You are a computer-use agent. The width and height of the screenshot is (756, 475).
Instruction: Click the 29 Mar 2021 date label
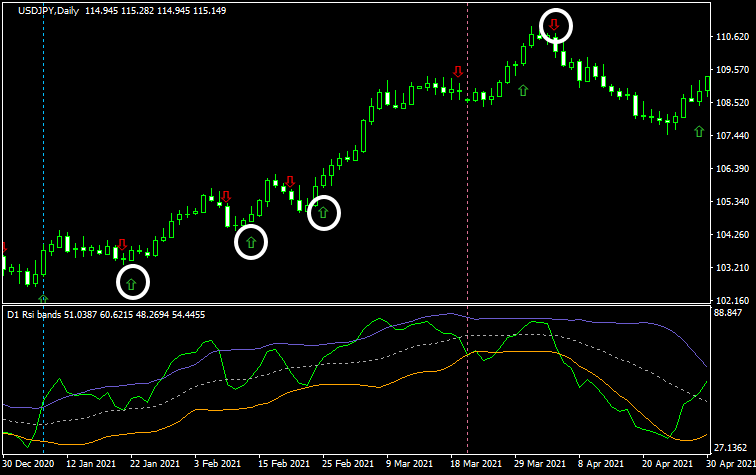coord(540,463)
